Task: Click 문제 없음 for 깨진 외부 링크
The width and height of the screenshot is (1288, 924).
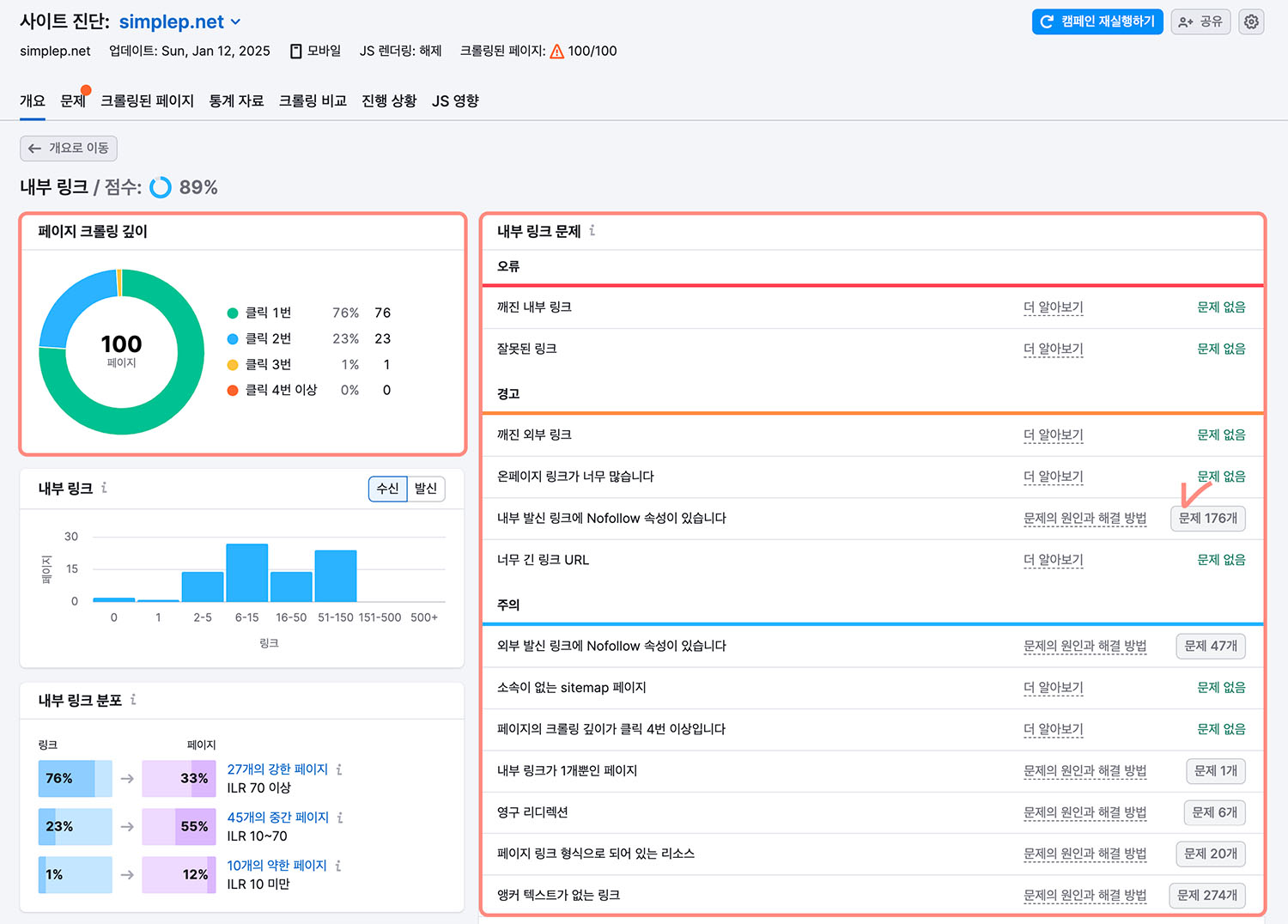Action: tap(1221, 435)
